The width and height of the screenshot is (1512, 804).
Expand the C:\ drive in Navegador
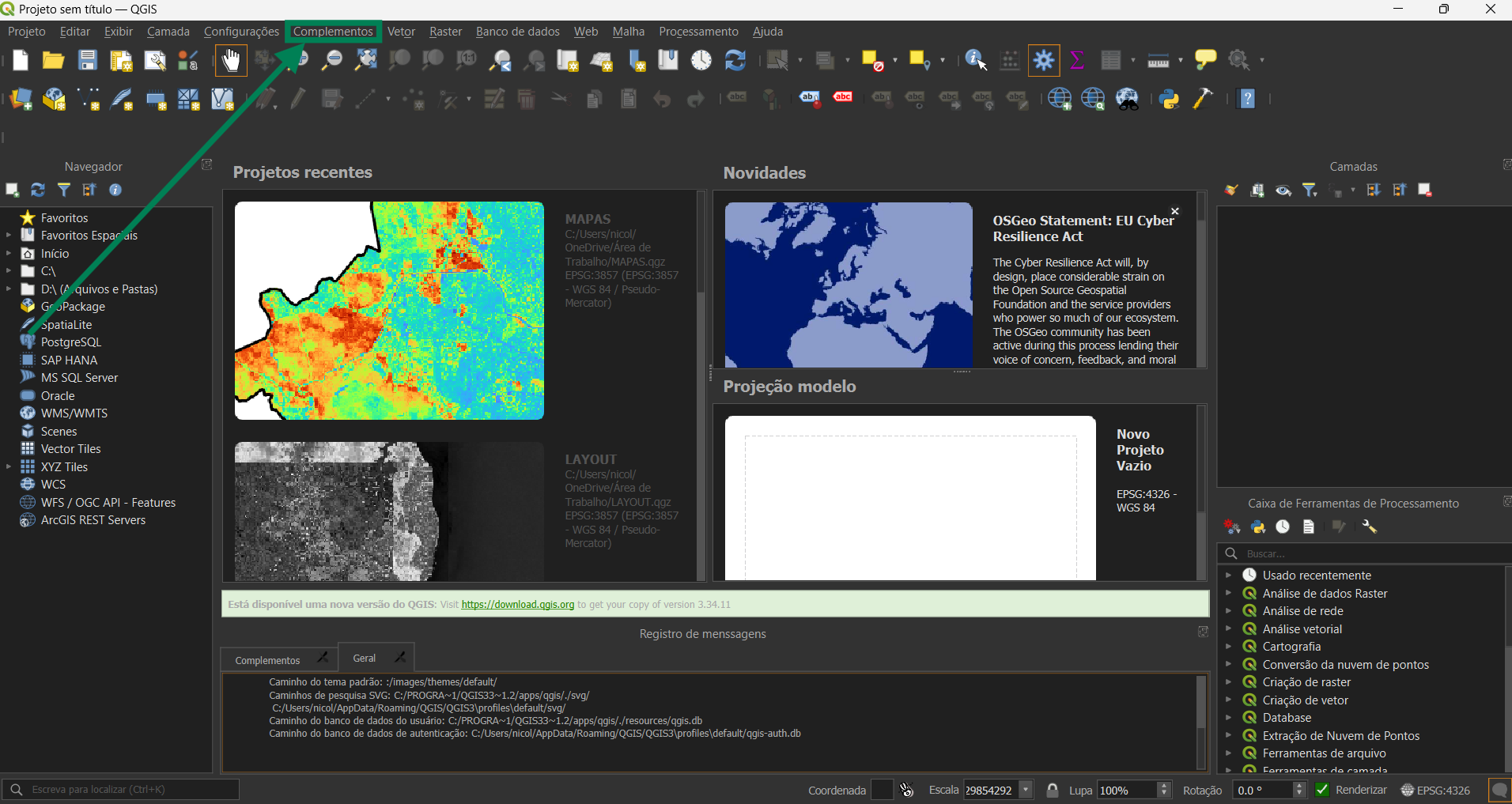tap(8, 270)
